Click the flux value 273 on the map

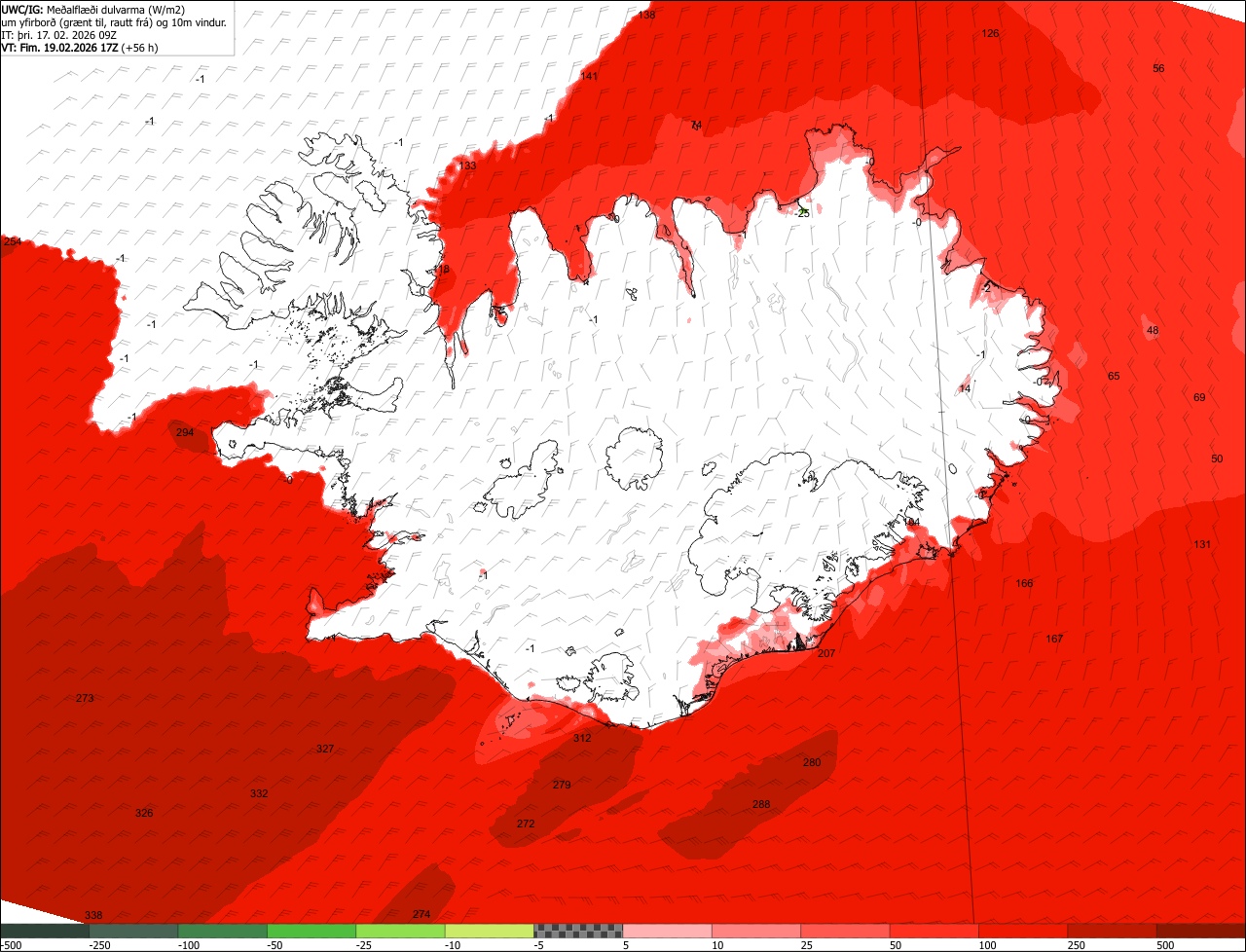tap(85, 698)
